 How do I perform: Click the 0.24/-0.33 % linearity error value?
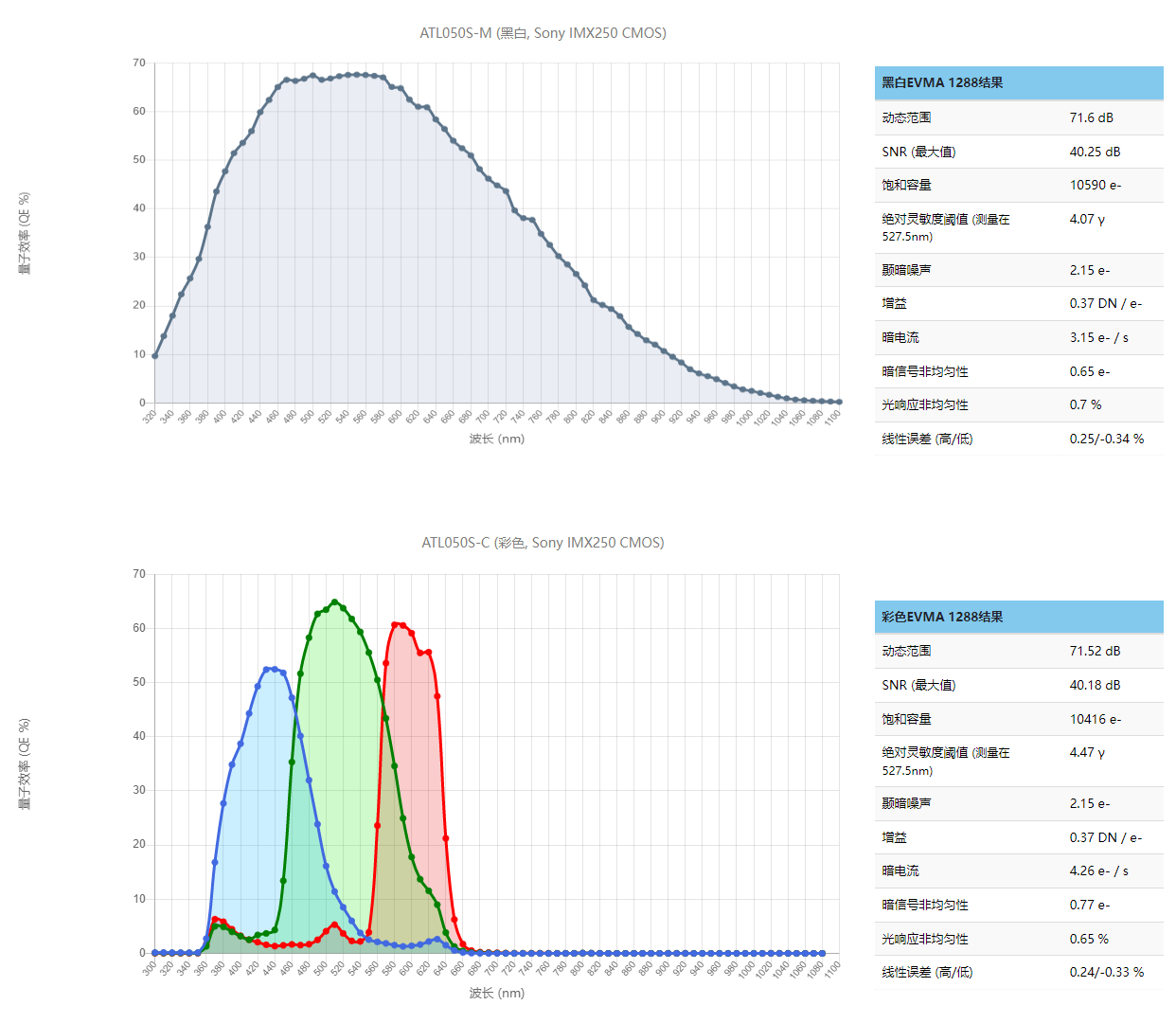1106,972
